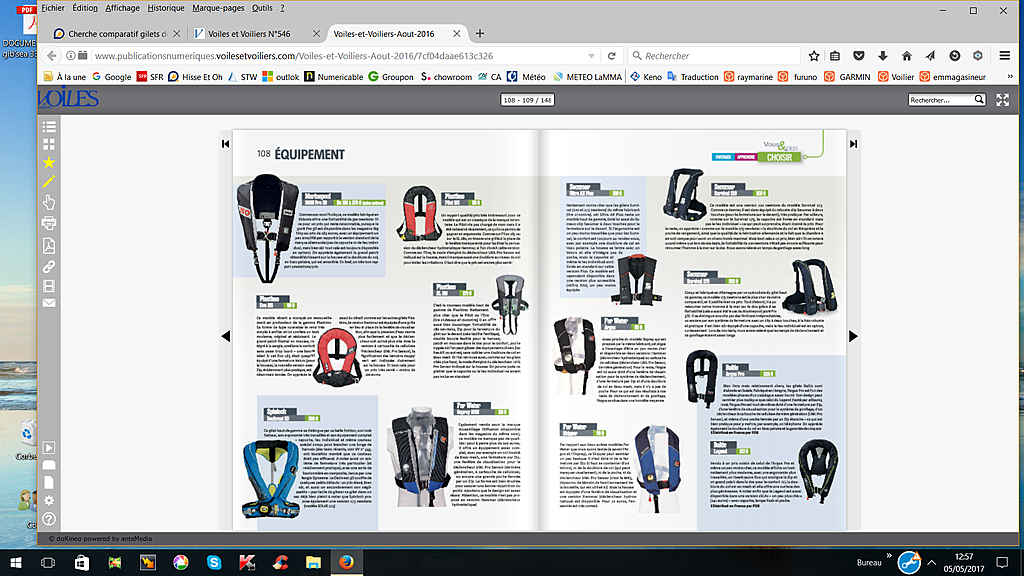Open the Traduction bookmark
The height and width of the screenshot is (576, 1024).
click(692, 77)
